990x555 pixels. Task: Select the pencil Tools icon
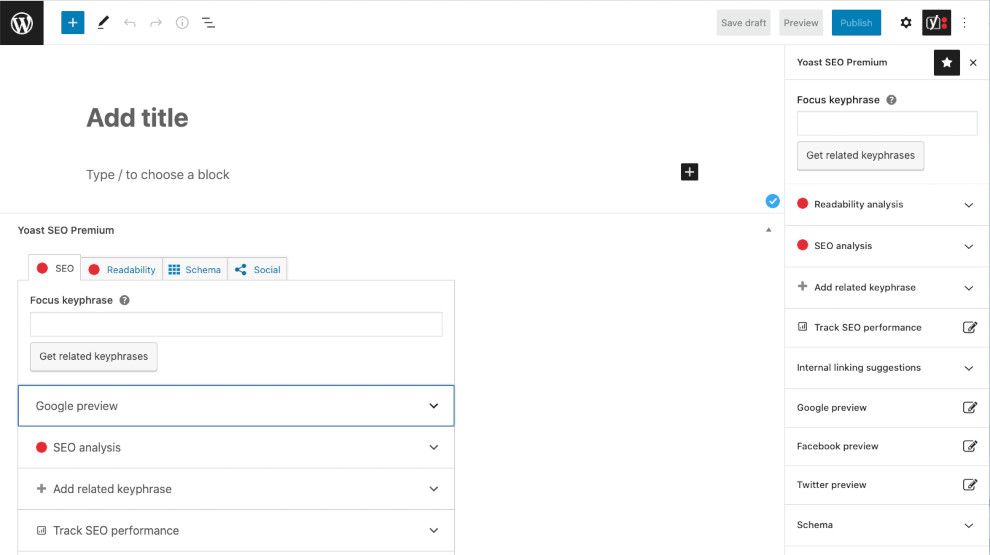[103, 23]
